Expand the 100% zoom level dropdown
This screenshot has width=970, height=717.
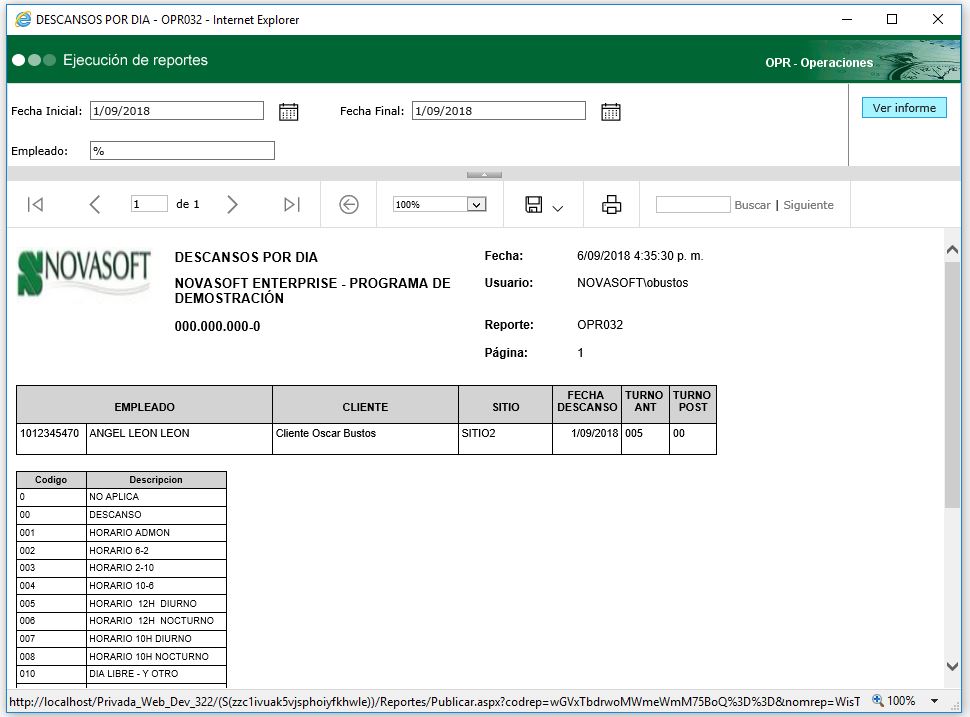[x=477, y=205]
